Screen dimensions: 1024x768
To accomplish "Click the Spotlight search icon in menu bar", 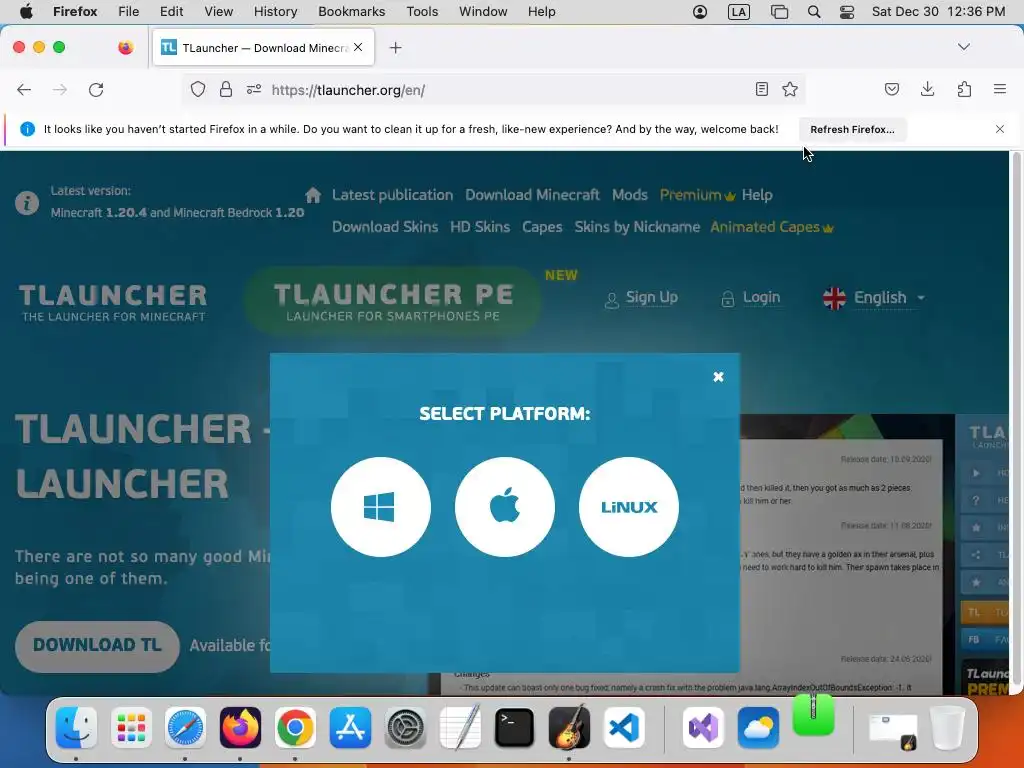I will [x=814, y=12].
